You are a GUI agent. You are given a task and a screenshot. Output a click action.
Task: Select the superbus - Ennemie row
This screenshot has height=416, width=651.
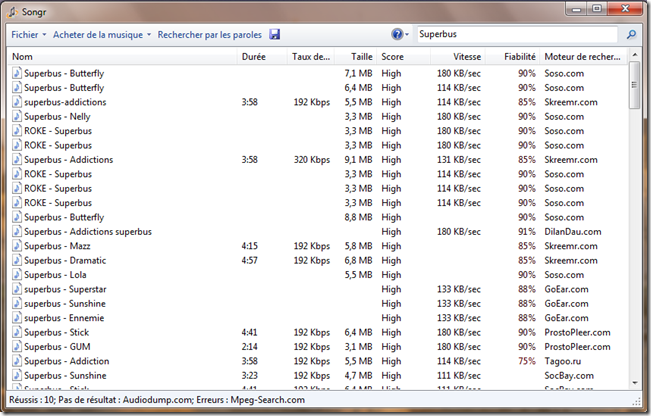[x=318, y=318]
